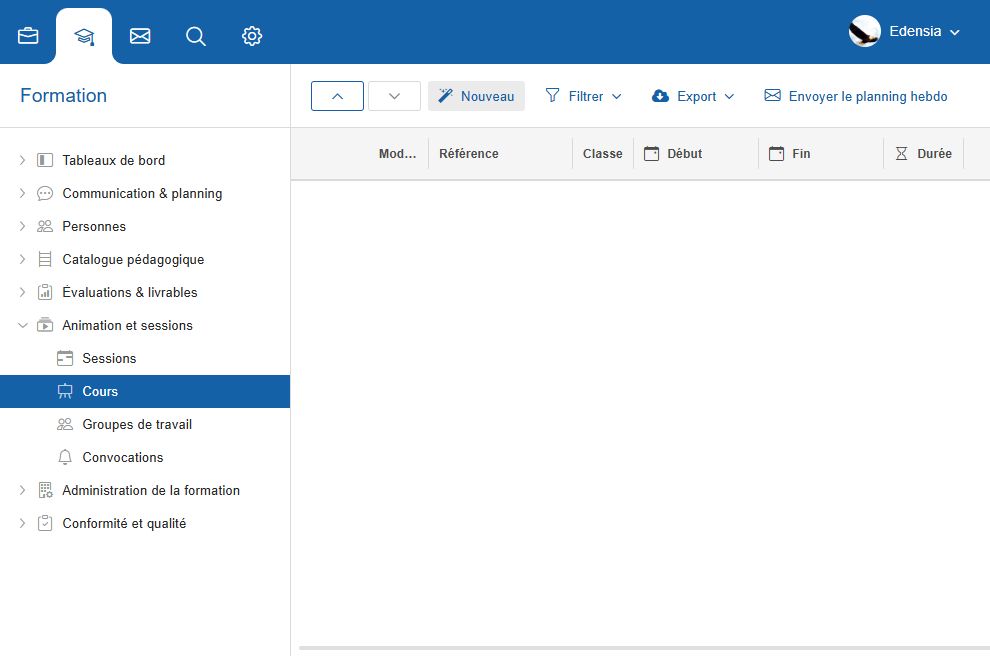Click the Personnes people icon

coord(45,226)
